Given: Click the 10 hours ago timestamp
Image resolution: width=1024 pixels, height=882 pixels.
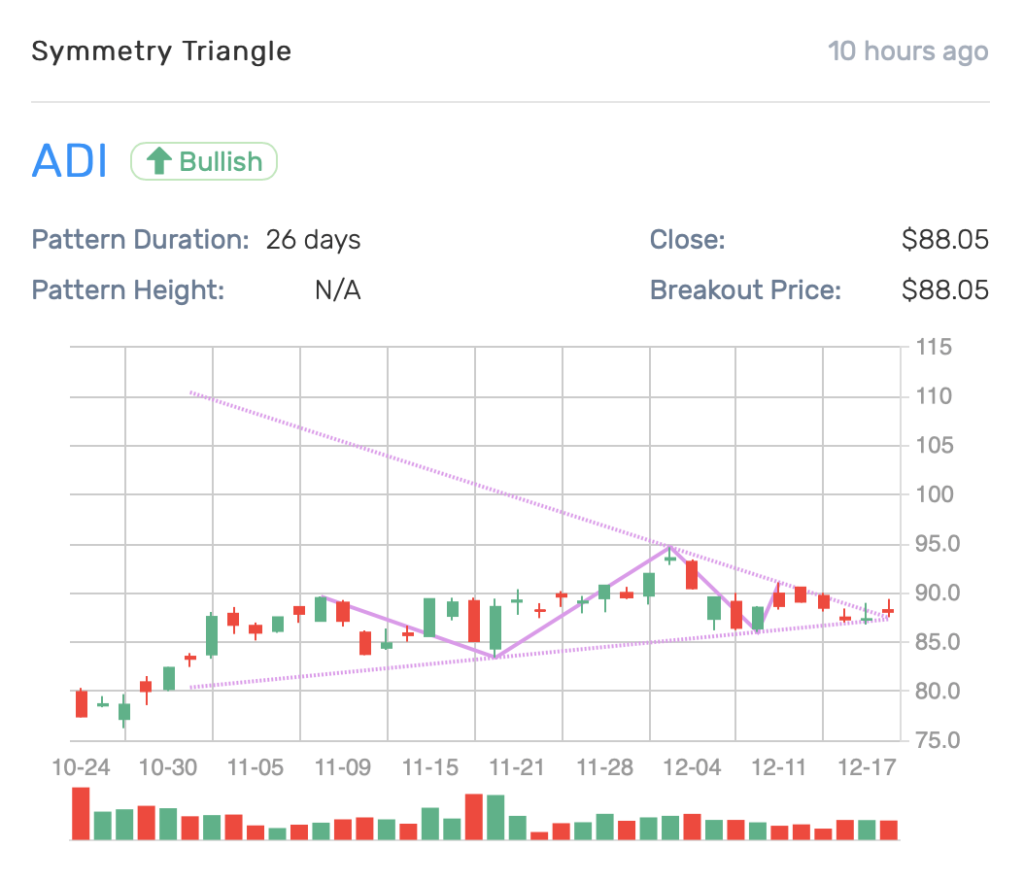Looking at the screenshot, I should (907, 51).
